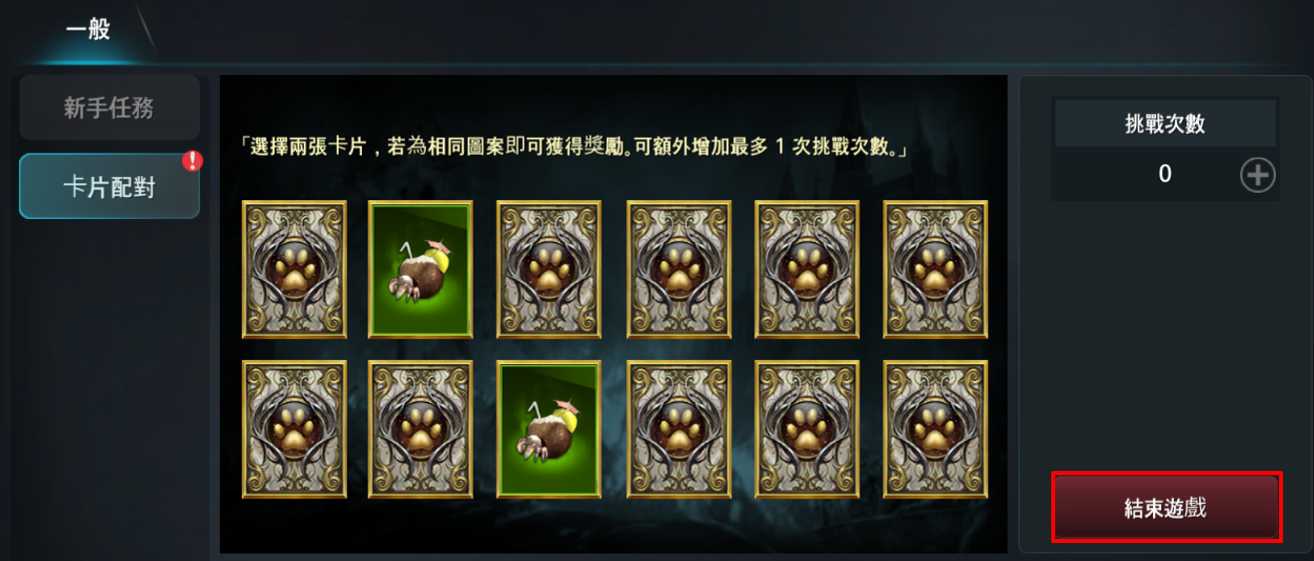1314x561 pixels.
Task: Click the 挑戰次數 header label
Action: click(x=1165, y=124)
